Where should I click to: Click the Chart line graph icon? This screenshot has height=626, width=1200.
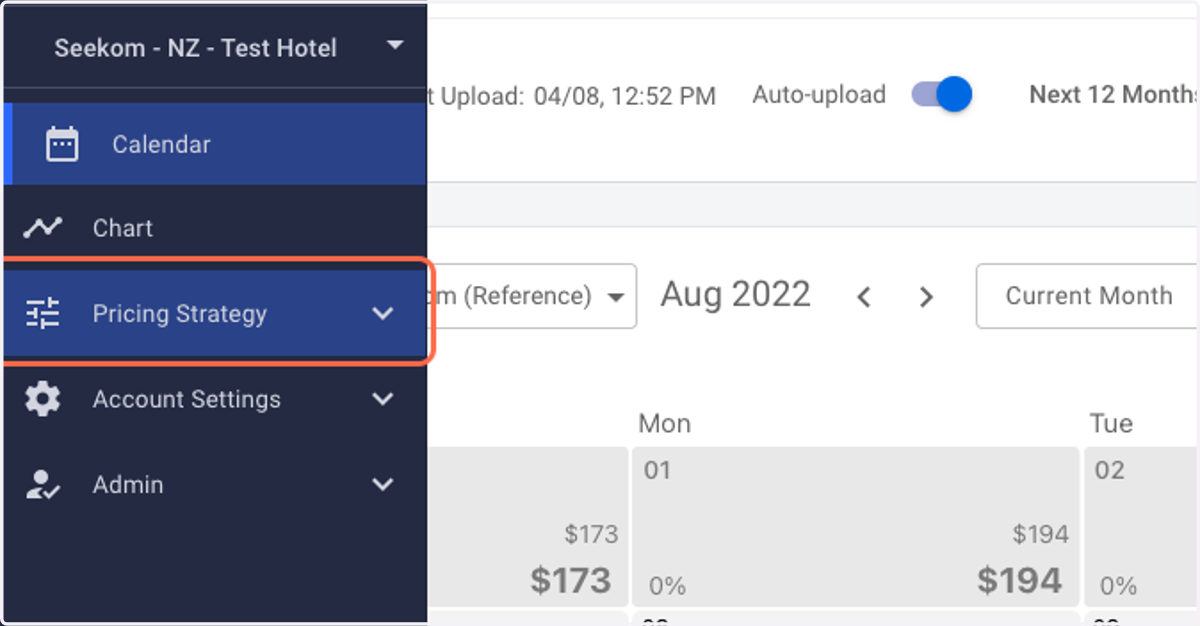42,228
